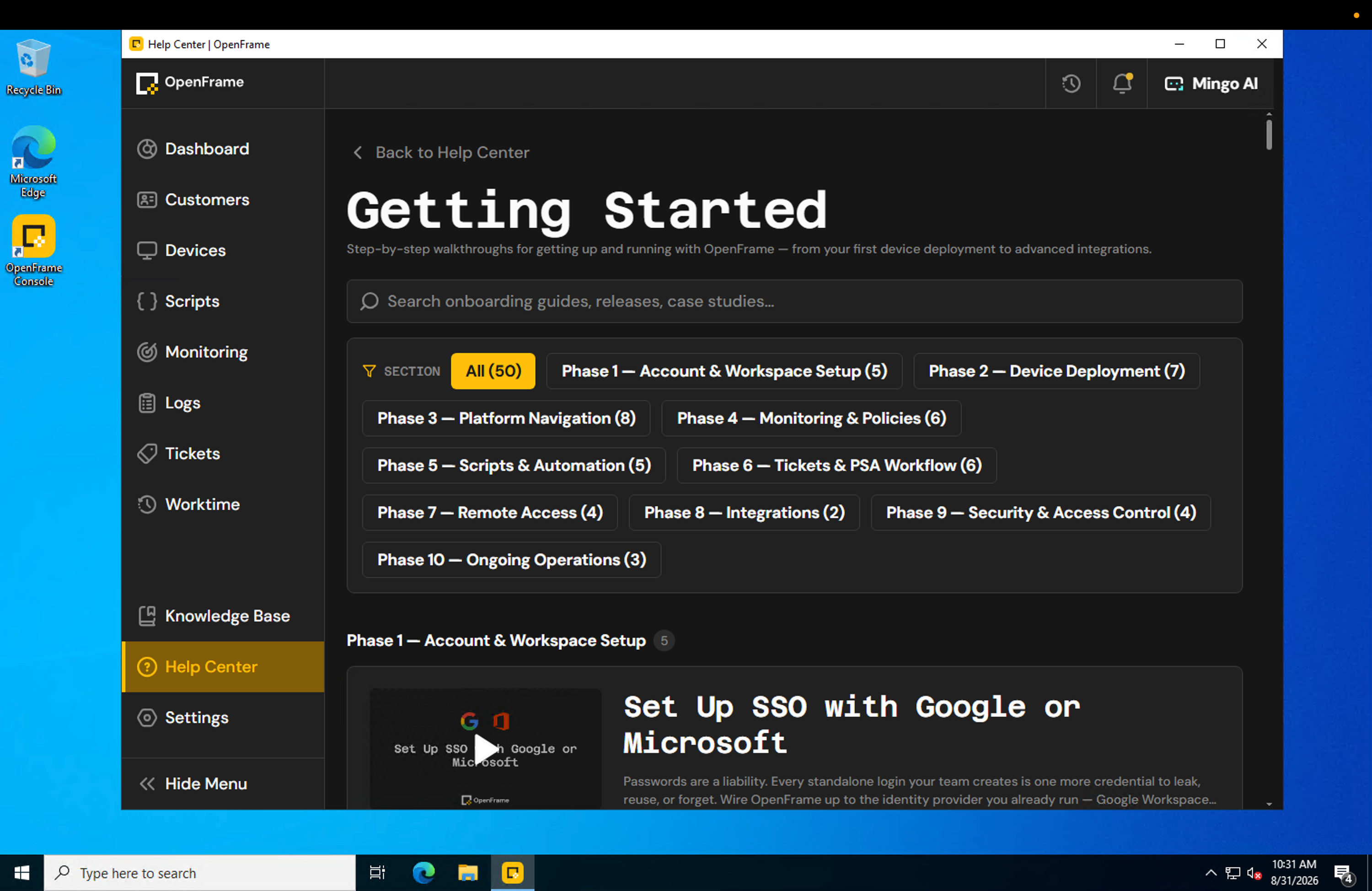1372x891 pixels.
Task: Click the muted volume tray icon
Action: coord(1254,873)
